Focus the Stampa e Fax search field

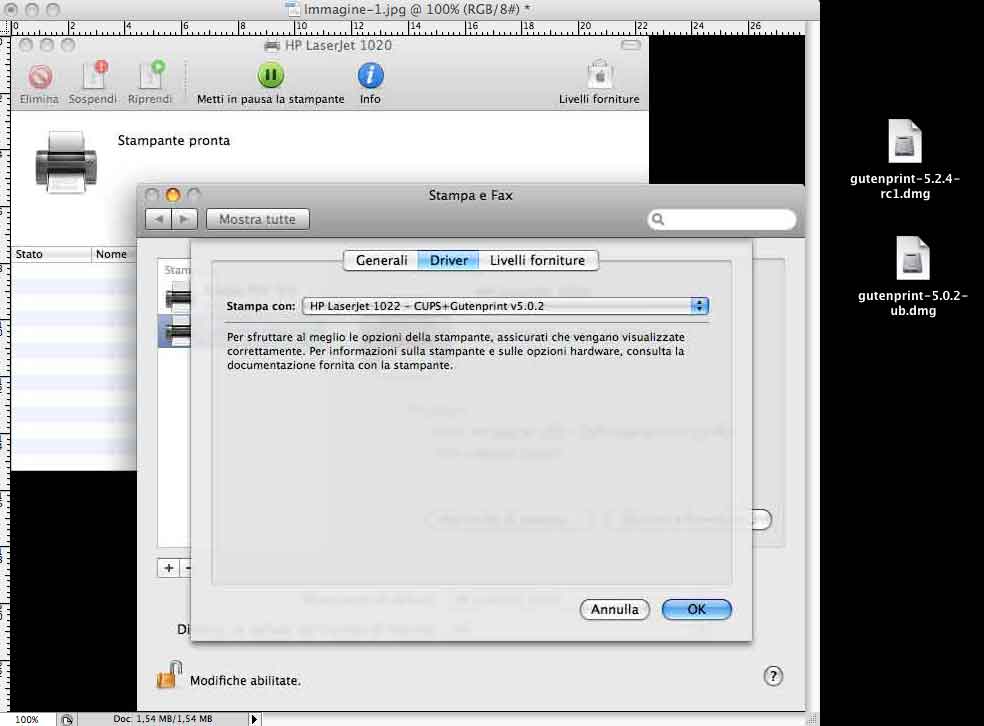tap(722, 219)
